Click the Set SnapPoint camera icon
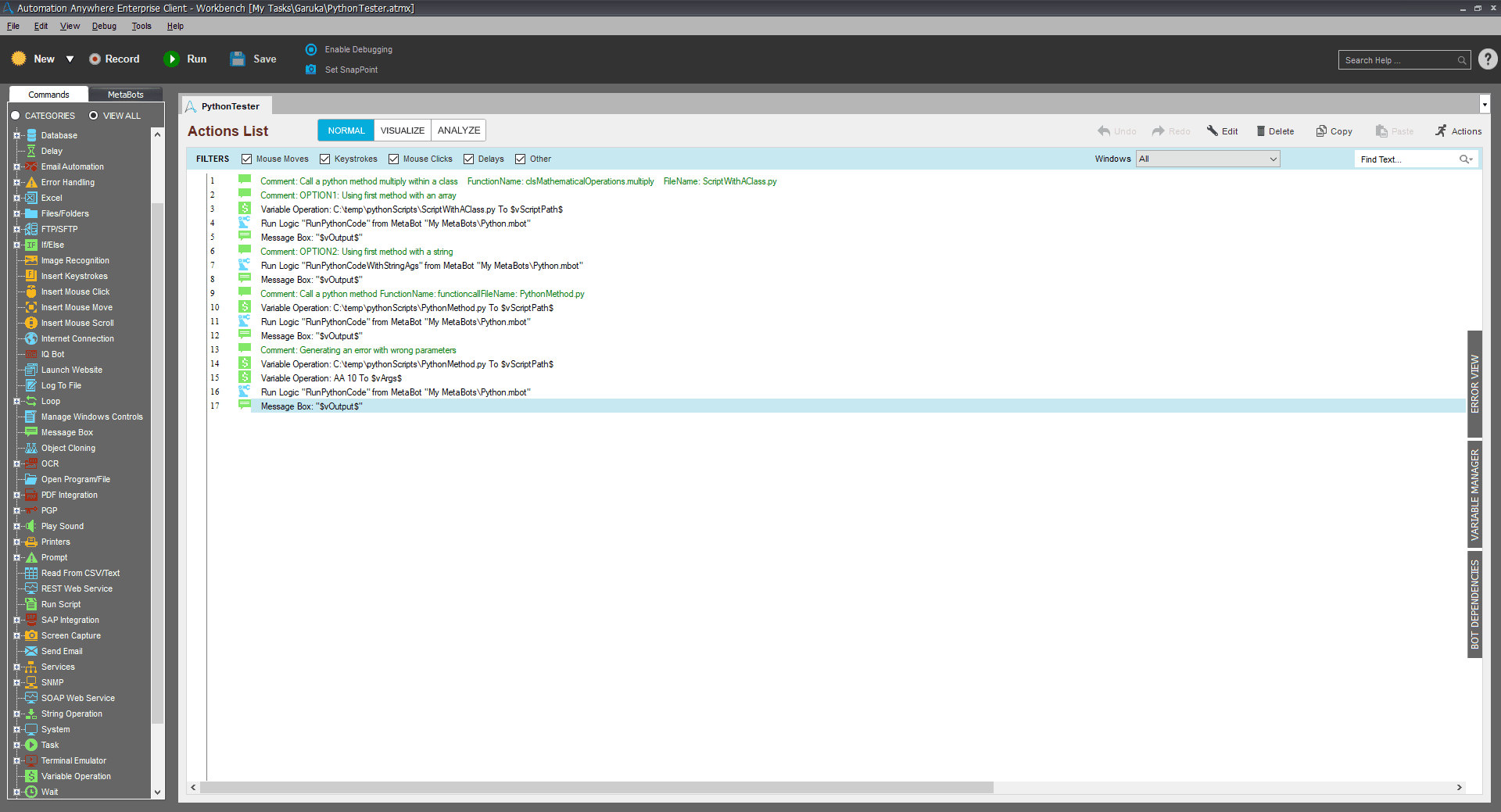 click(x=311, y=70)
